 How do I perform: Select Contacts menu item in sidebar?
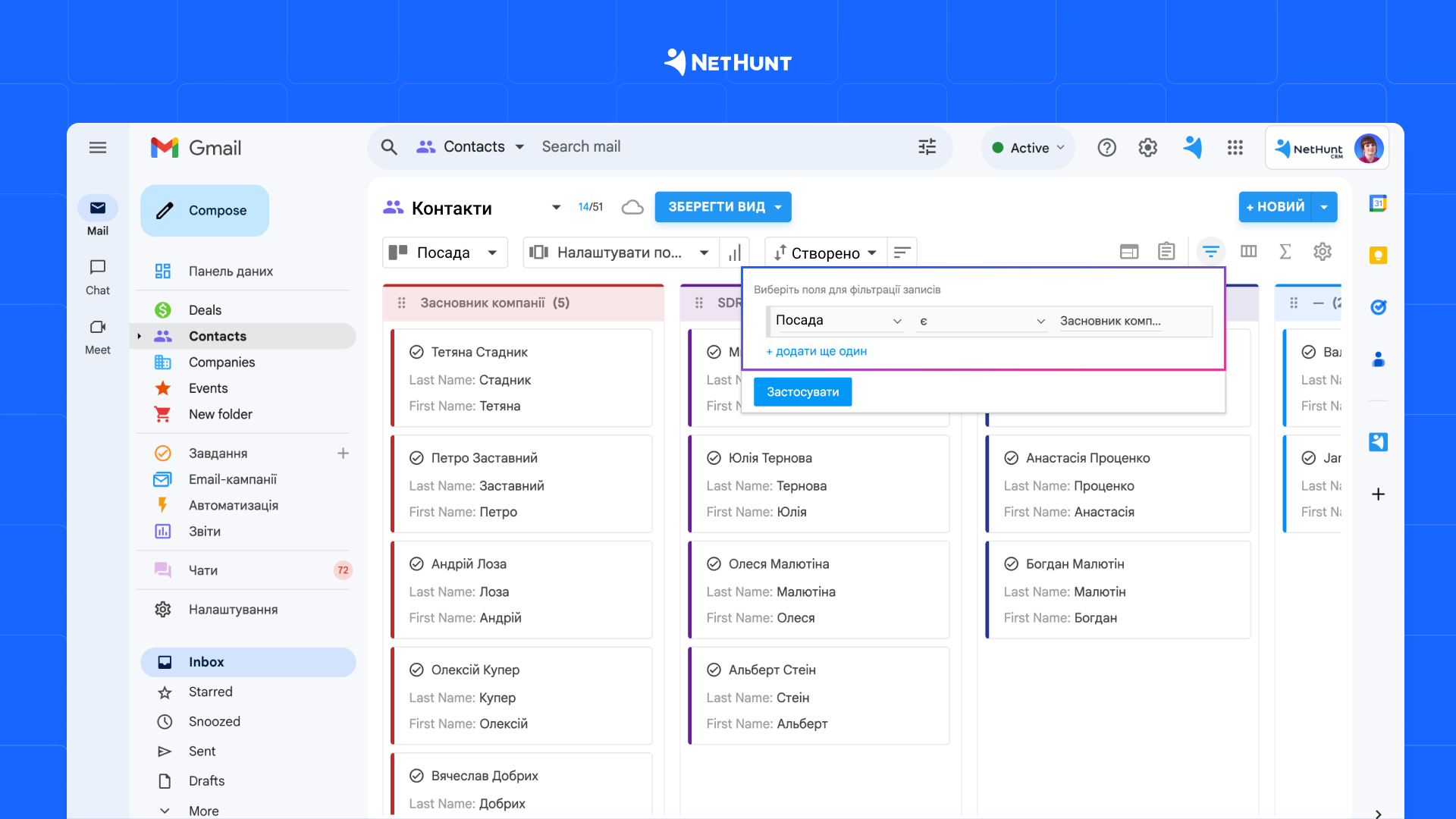(218, 335)
